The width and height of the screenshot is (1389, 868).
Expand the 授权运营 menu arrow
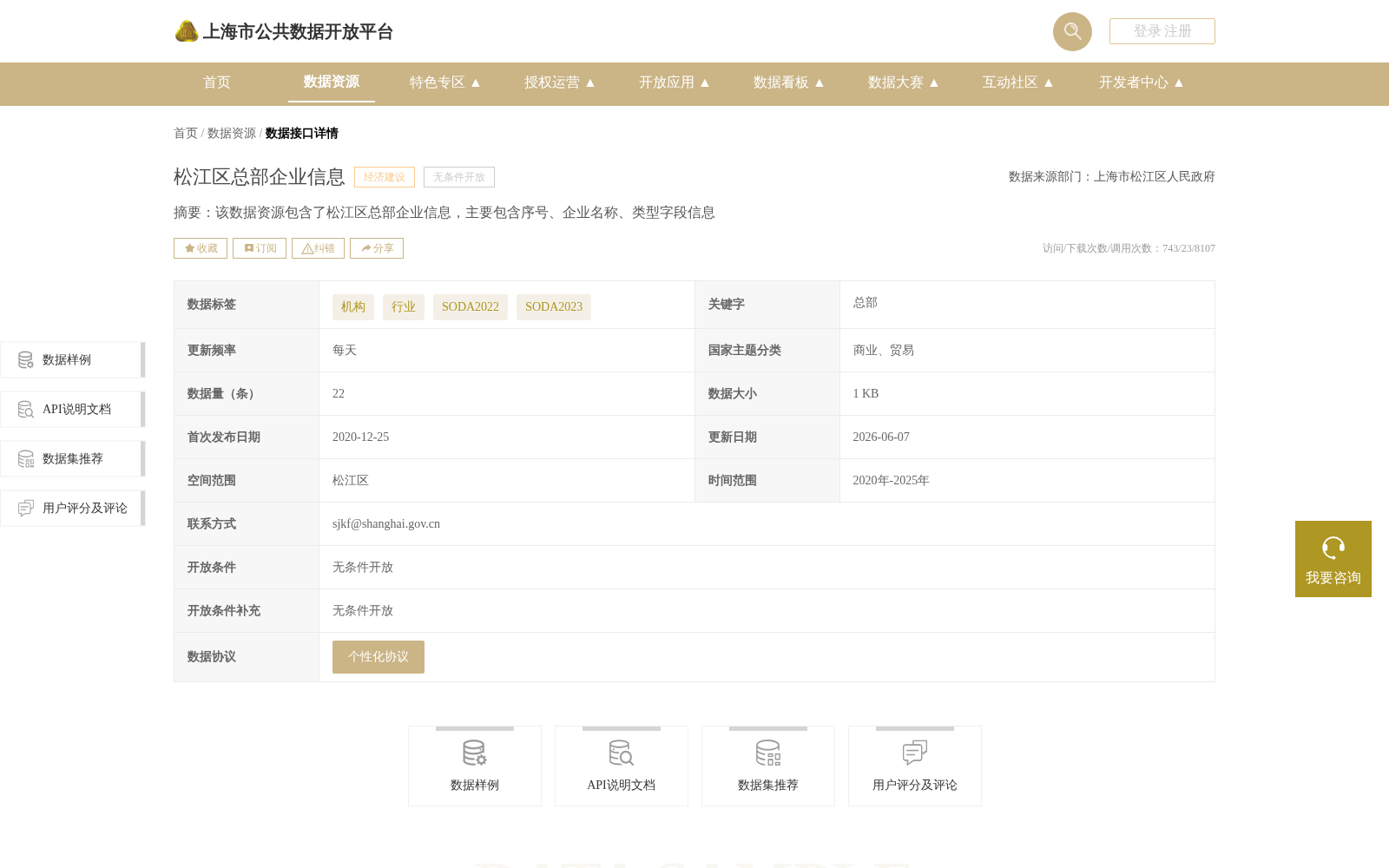(590, 82)
